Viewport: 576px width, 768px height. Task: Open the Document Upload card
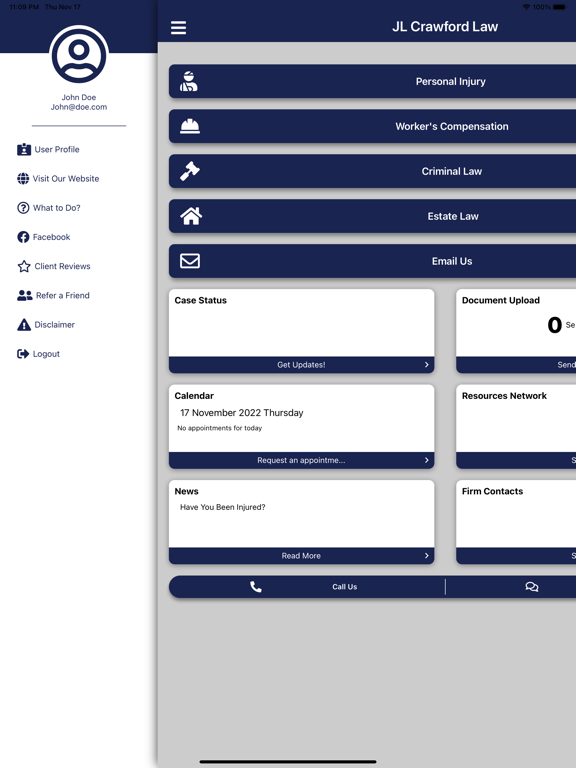click(x=516, y=331)
